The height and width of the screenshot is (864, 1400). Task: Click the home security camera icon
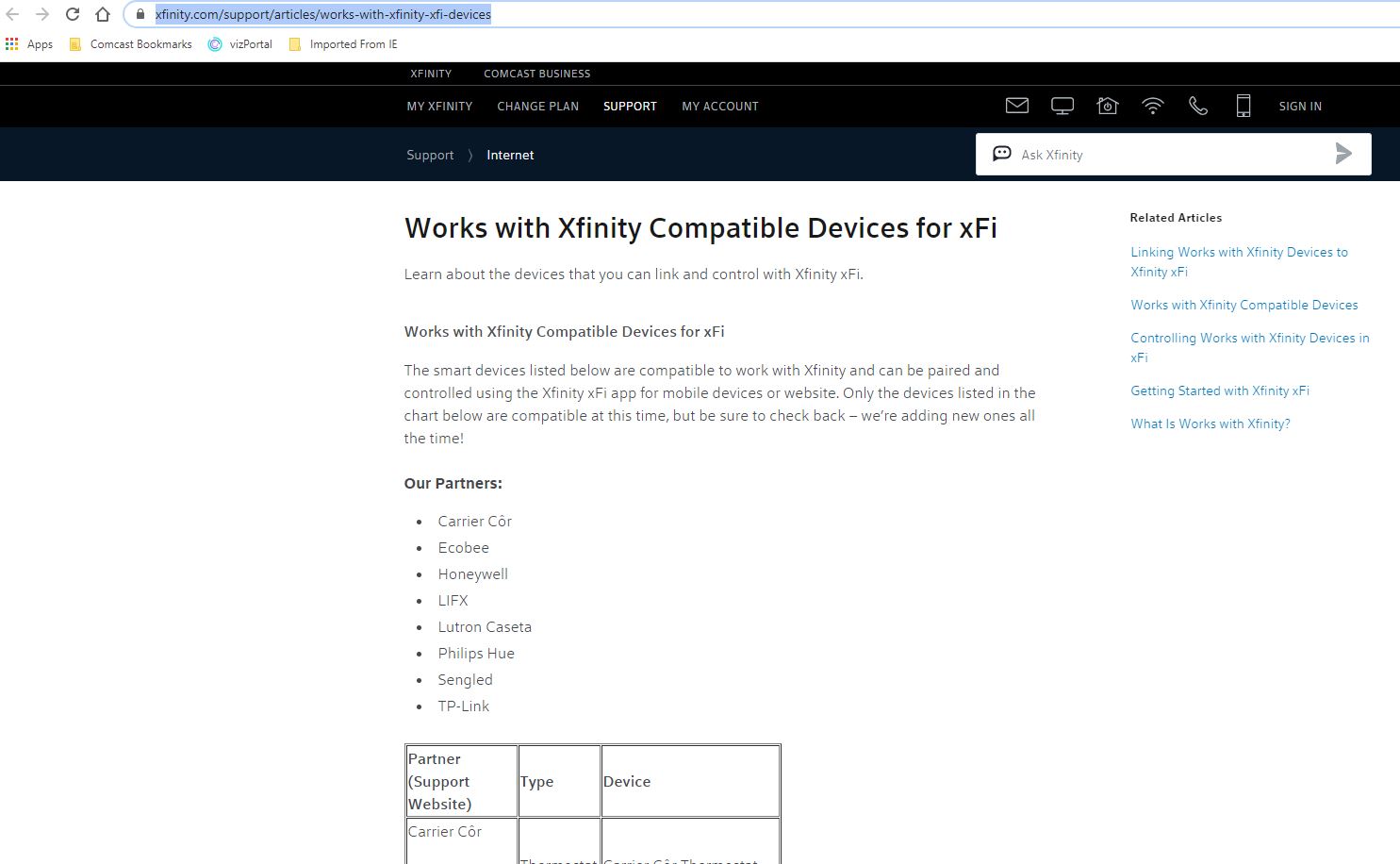1107,106
